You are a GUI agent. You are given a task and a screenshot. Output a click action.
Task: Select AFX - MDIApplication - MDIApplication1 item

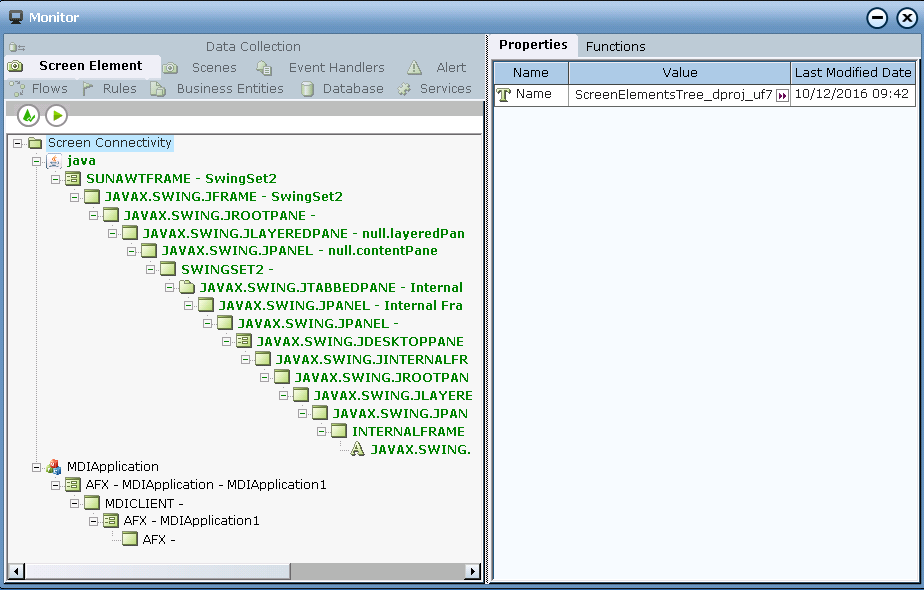point(206,485)
